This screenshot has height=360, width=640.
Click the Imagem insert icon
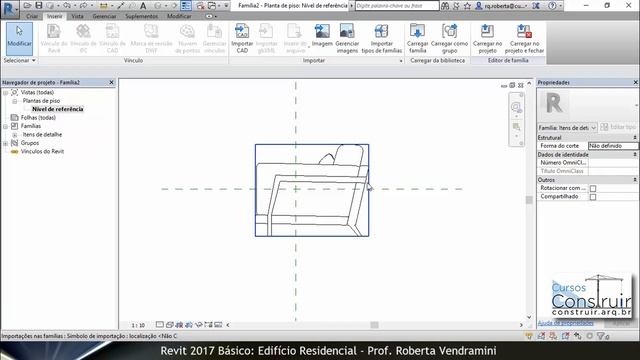tap(322, 36)
